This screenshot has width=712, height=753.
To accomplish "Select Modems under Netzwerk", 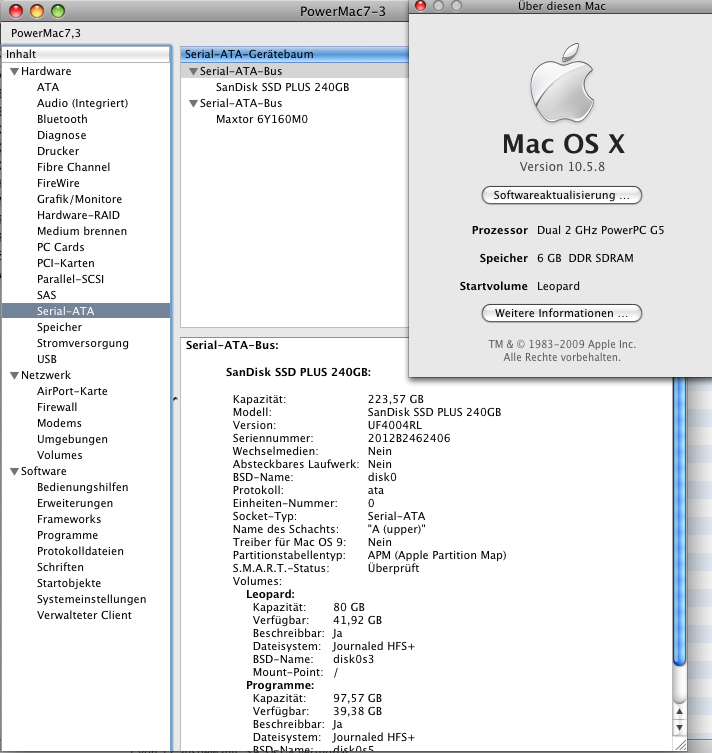I will point(59,423).
